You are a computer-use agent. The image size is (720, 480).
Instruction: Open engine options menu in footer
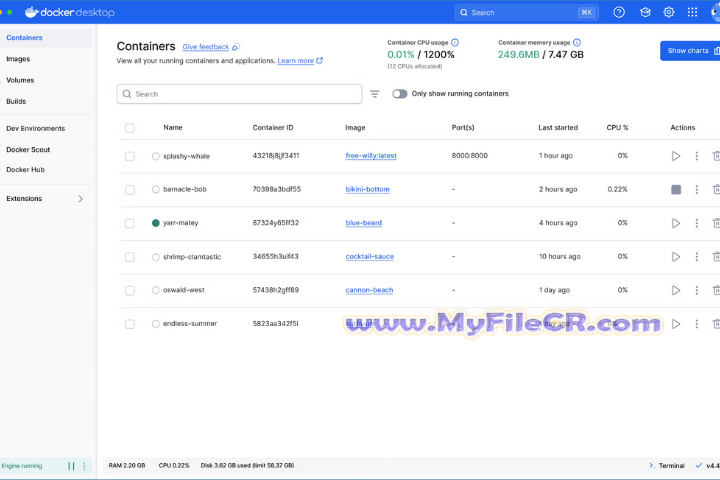[x=84, y=466]
